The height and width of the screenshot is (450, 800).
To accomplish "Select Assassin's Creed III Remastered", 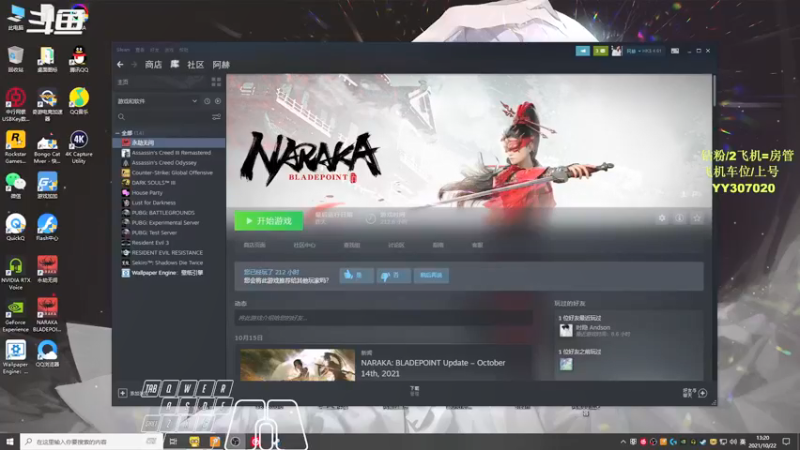I will coord(169,153).
